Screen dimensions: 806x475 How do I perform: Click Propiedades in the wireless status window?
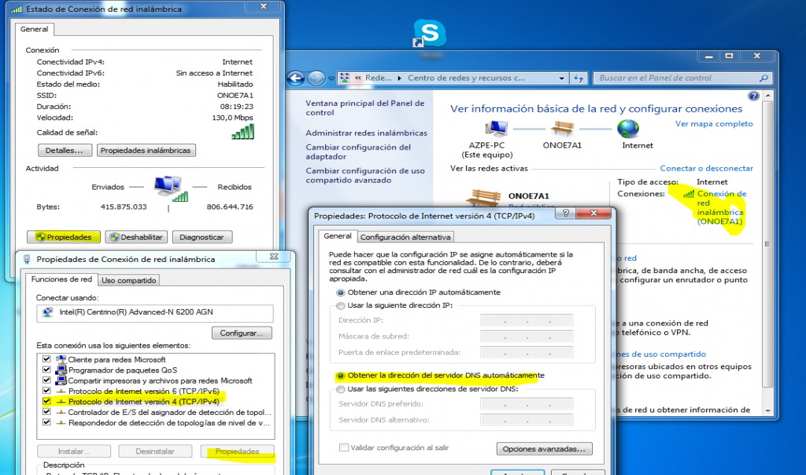[x=64, y=237]
